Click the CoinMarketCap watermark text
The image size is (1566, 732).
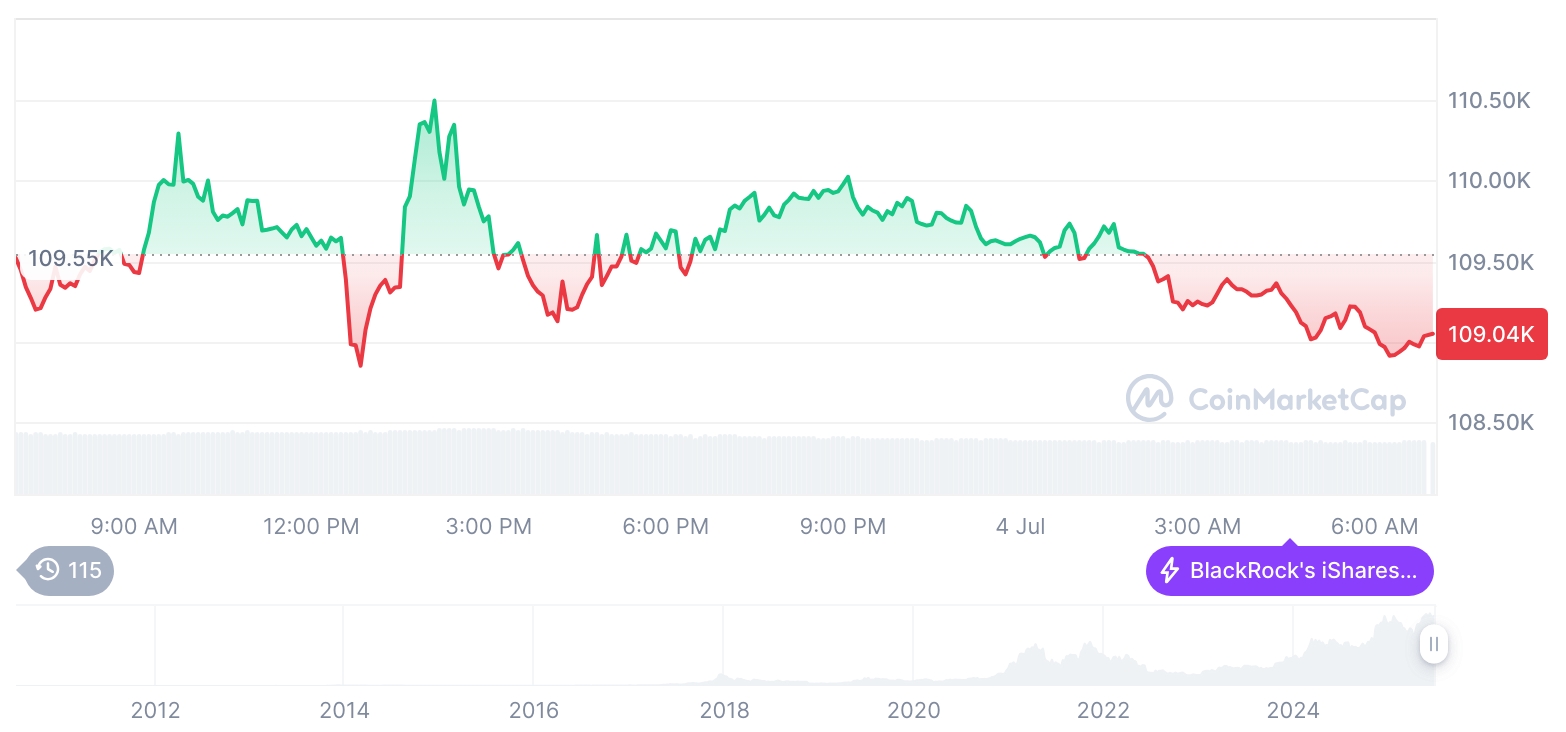pos(1297,400)
